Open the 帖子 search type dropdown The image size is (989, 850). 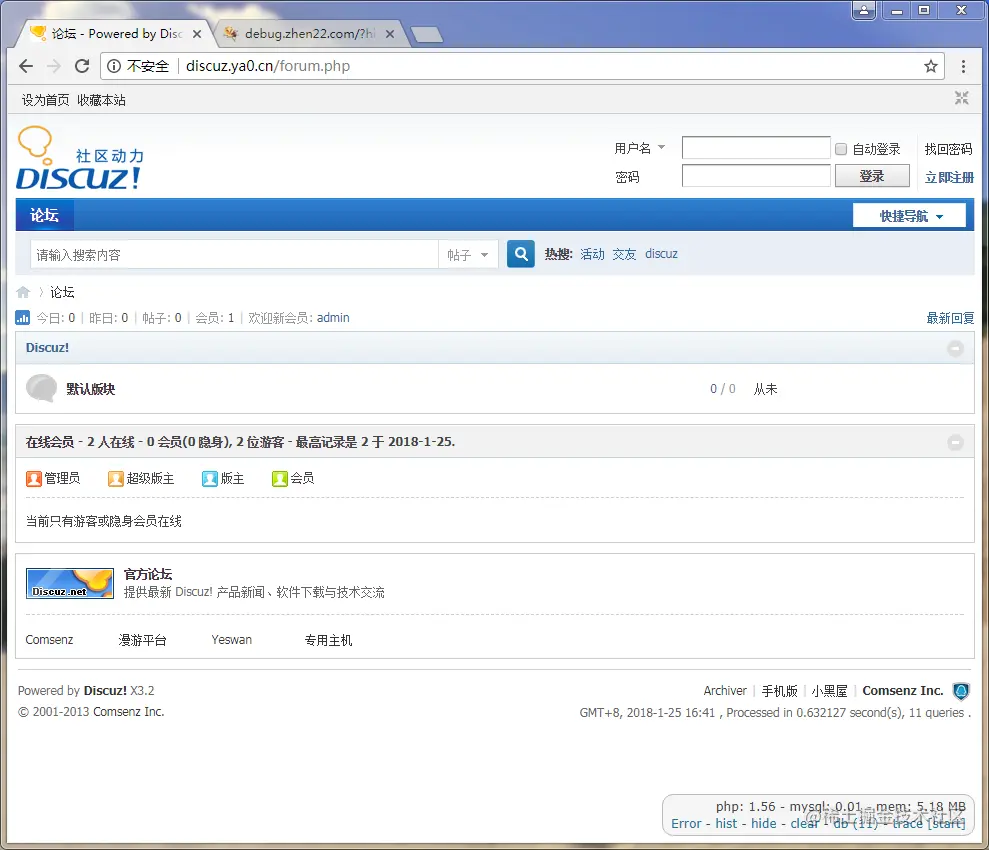tap(467, 255)
